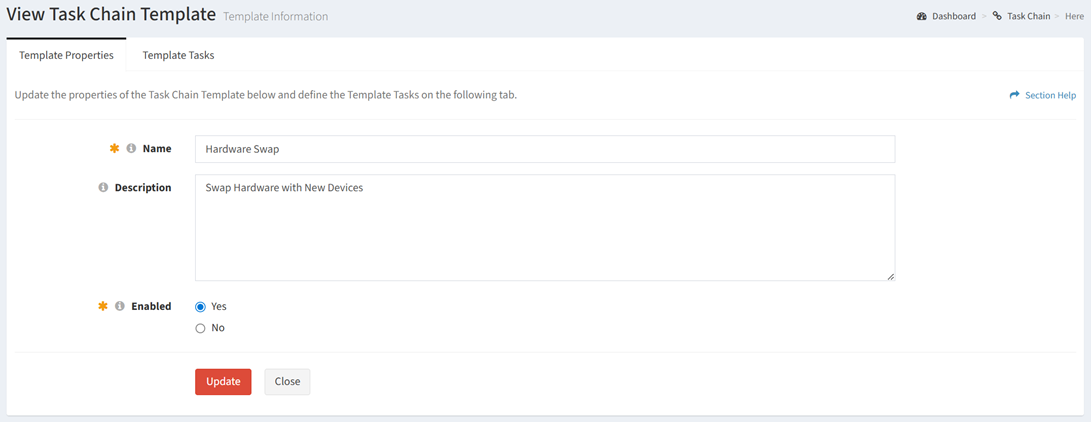Click the info icon beside Description
Screen dimensions: 1091x422
coord(103,188)
